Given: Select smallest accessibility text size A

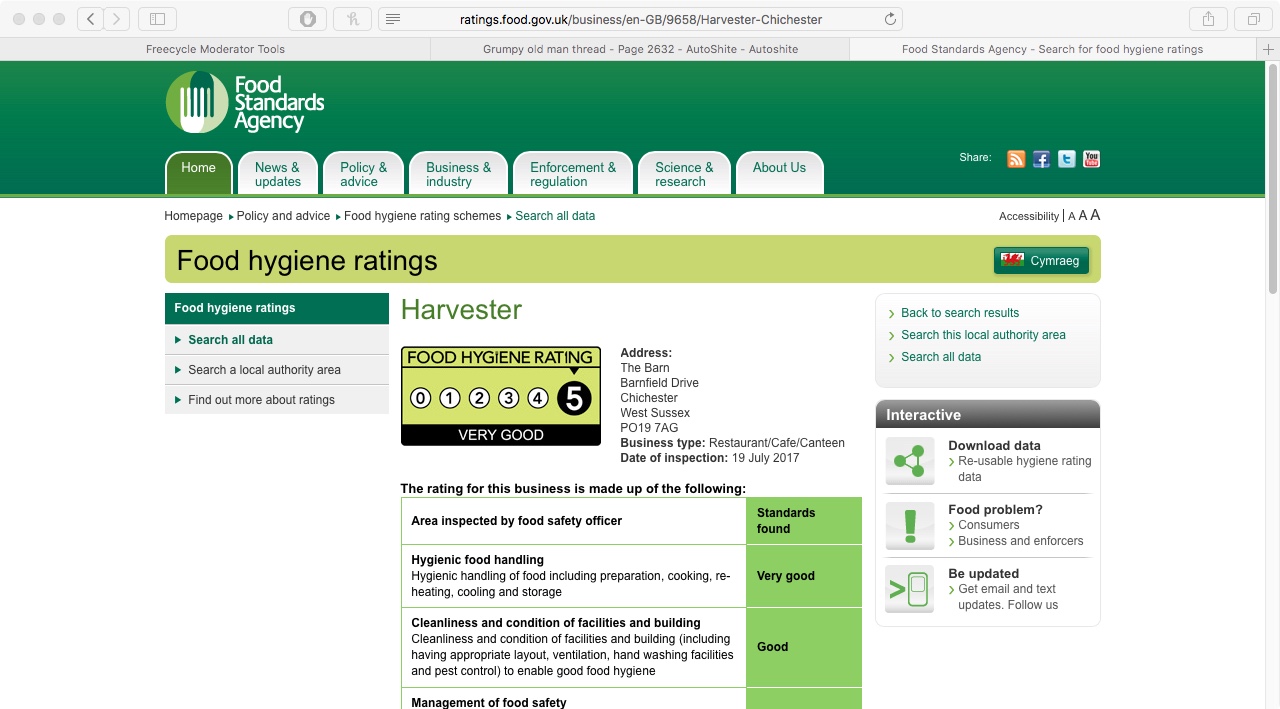Looking at the screenshot, I should pos(1072,216).
